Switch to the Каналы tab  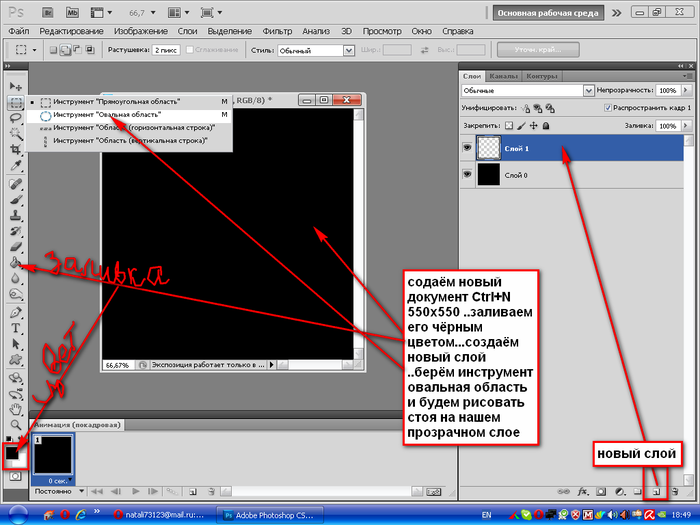pos(505,75)
